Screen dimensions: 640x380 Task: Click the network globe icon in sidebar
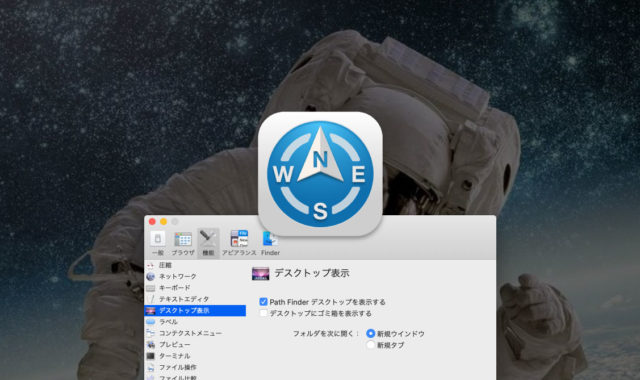coord(151,276)
